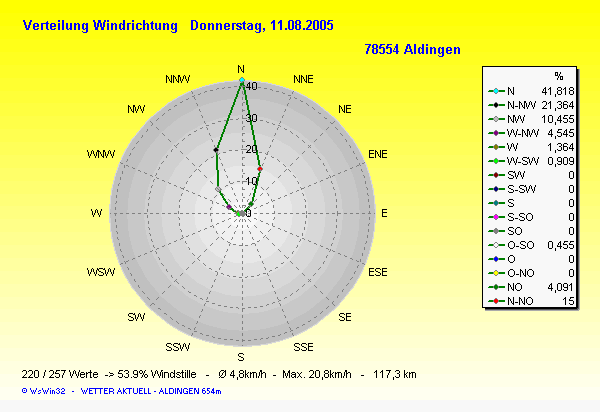Image resolution: width=600 pixels, height=412 pixels.
Task: Select the data point at the N peak
Action: 241,80
